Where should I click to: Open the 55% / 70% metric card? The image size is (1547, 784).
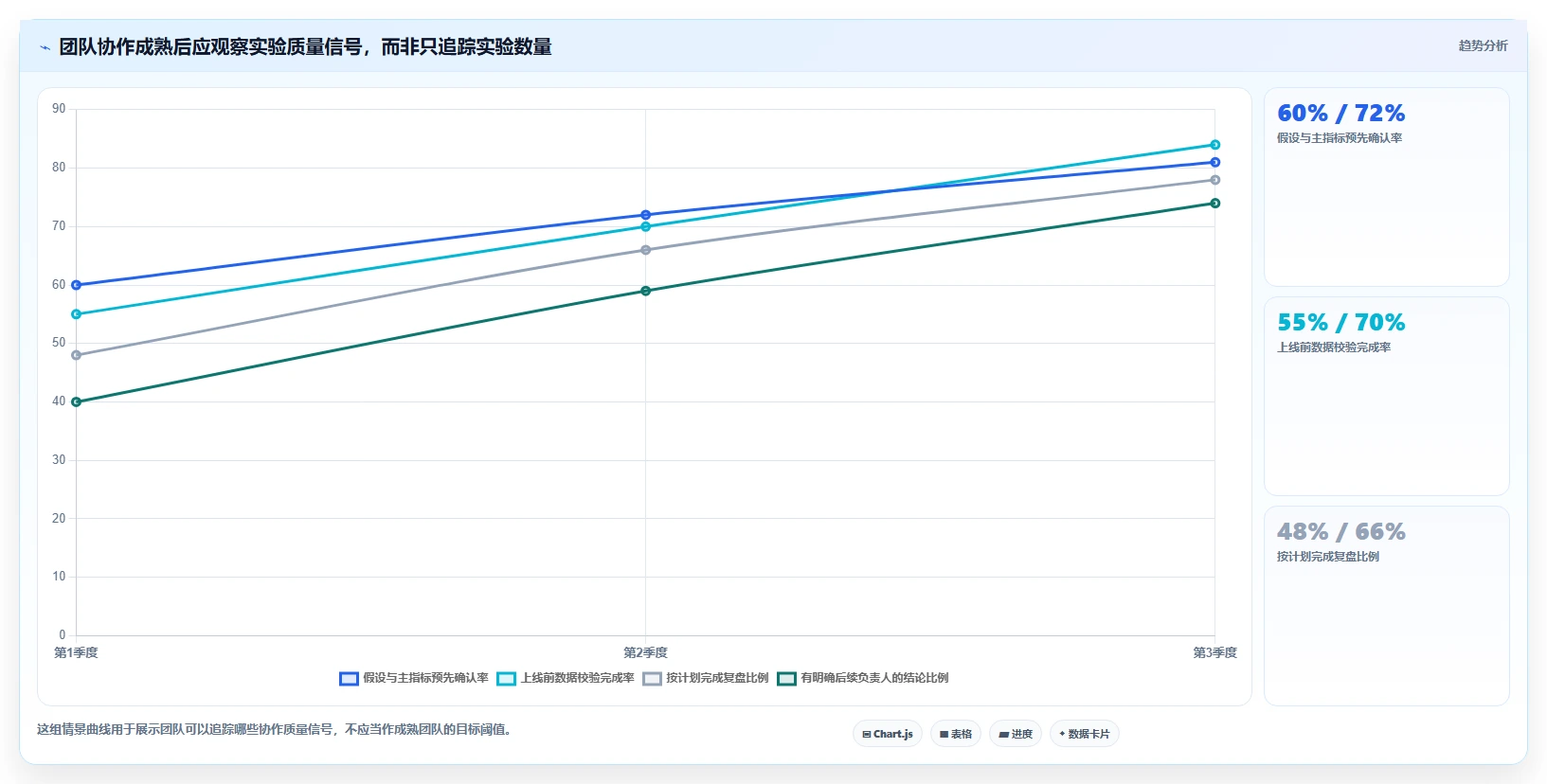coord(1387,397)
